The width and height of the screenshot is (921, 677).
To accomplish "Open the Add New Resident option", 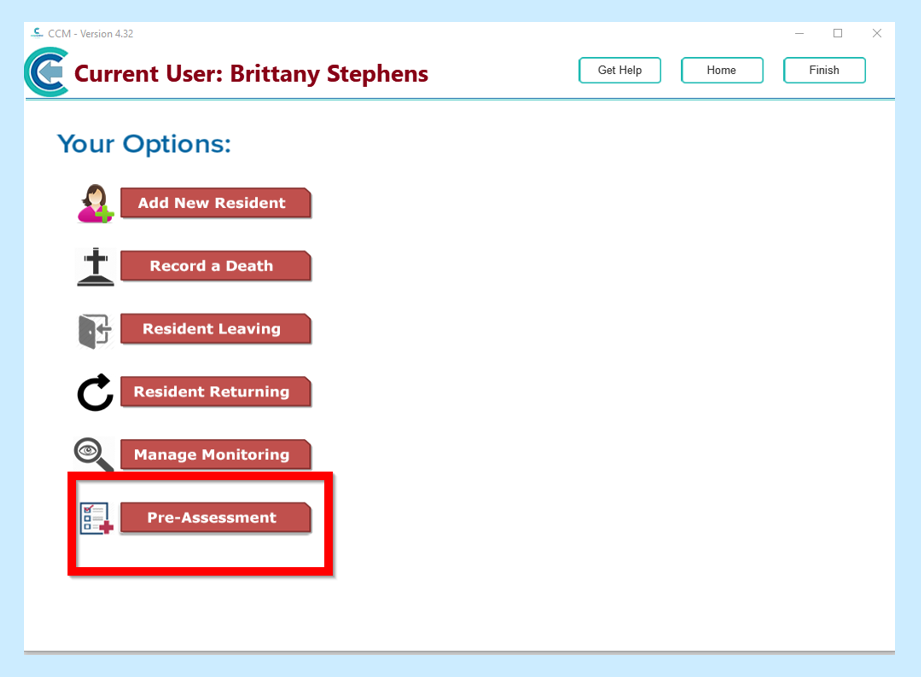I will click(214, 203).
